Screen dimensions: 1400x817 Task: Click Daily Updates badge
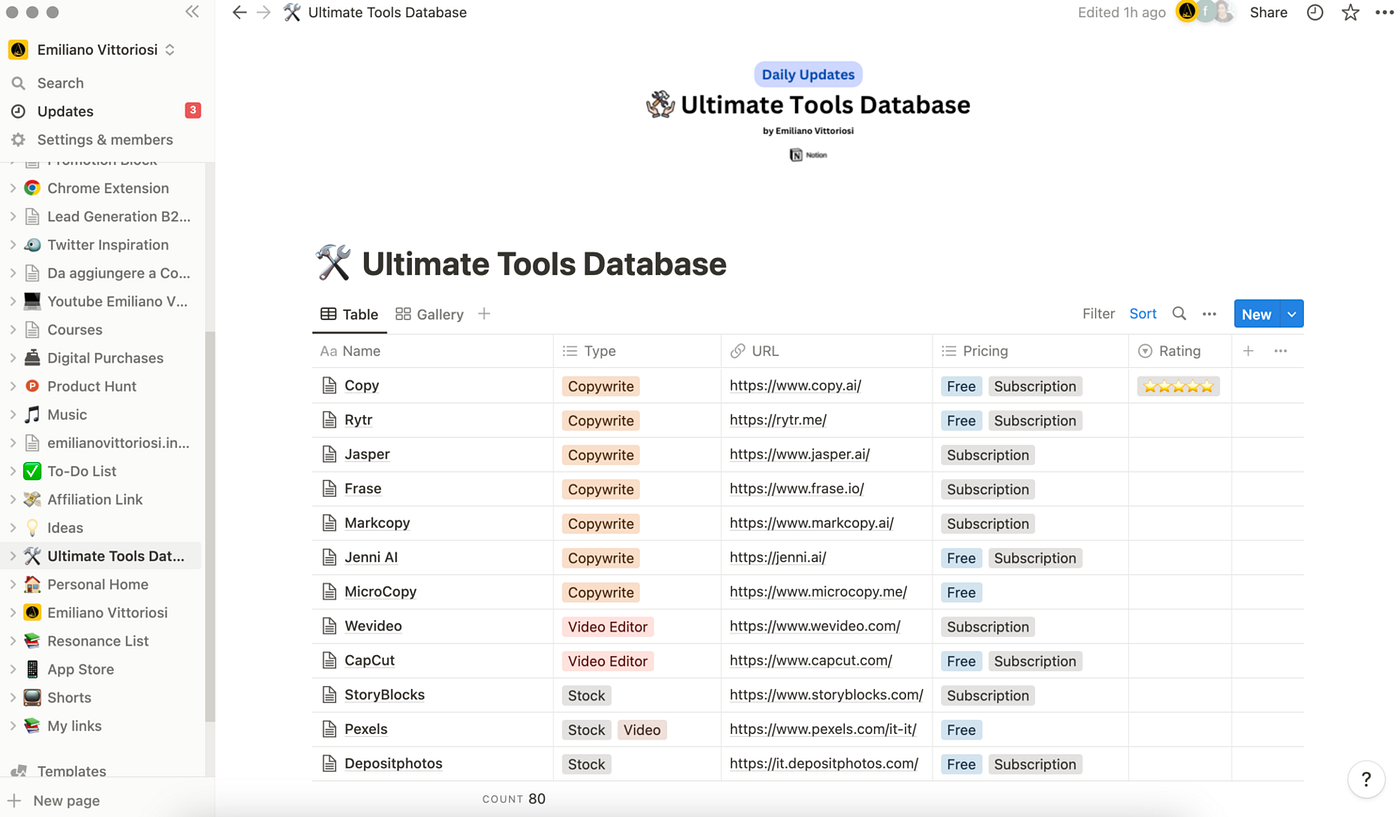point(808,74)
